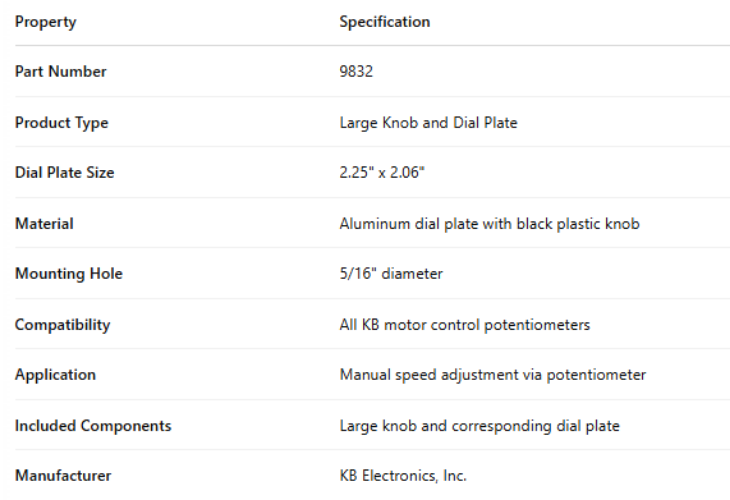Select the Large knob and corresponding dial plate text
This screenshot has width=730, height=500.
pyautogui.click(x=479, y=426)
